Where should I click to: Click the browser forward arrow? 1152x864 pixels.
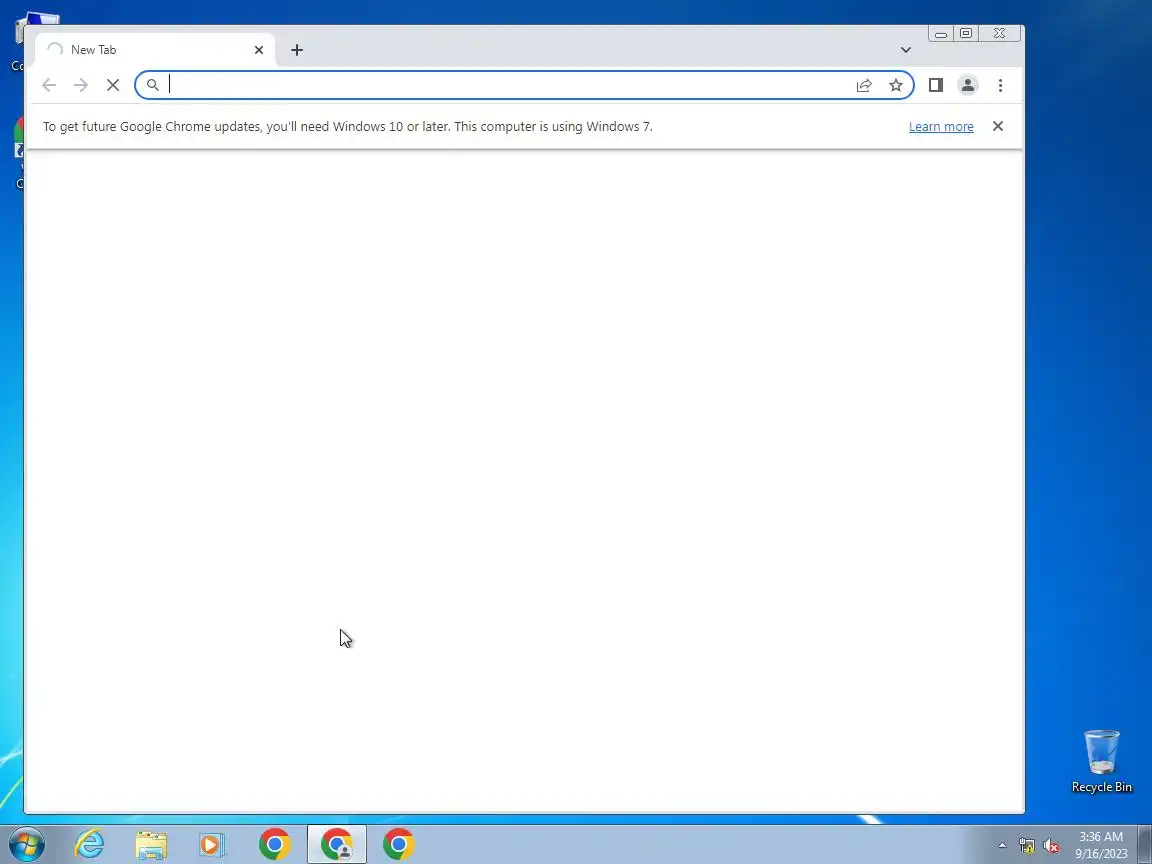pos(81,85)
